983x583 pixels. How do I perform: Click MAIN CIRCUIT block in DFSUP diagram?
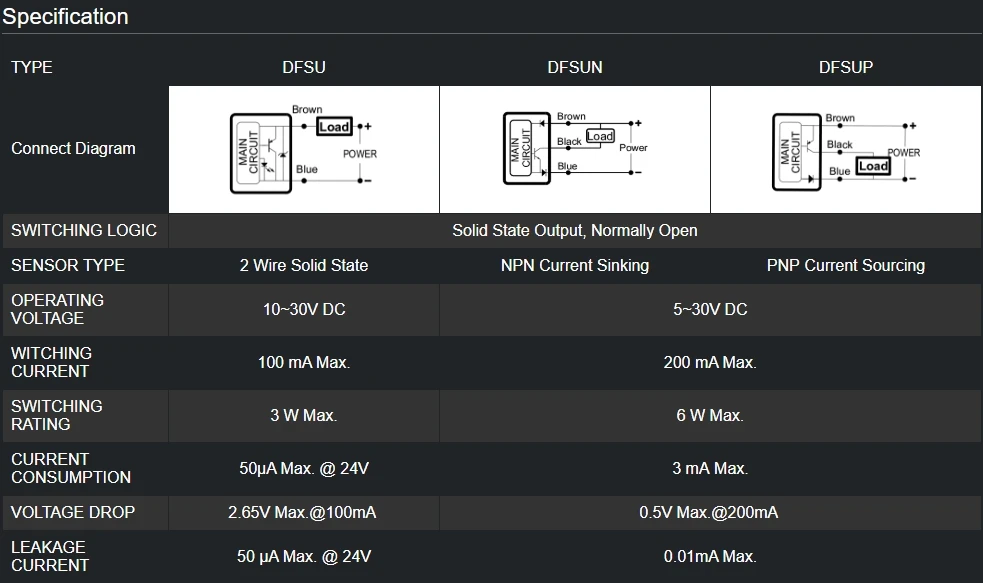click(x=790, y=152)
